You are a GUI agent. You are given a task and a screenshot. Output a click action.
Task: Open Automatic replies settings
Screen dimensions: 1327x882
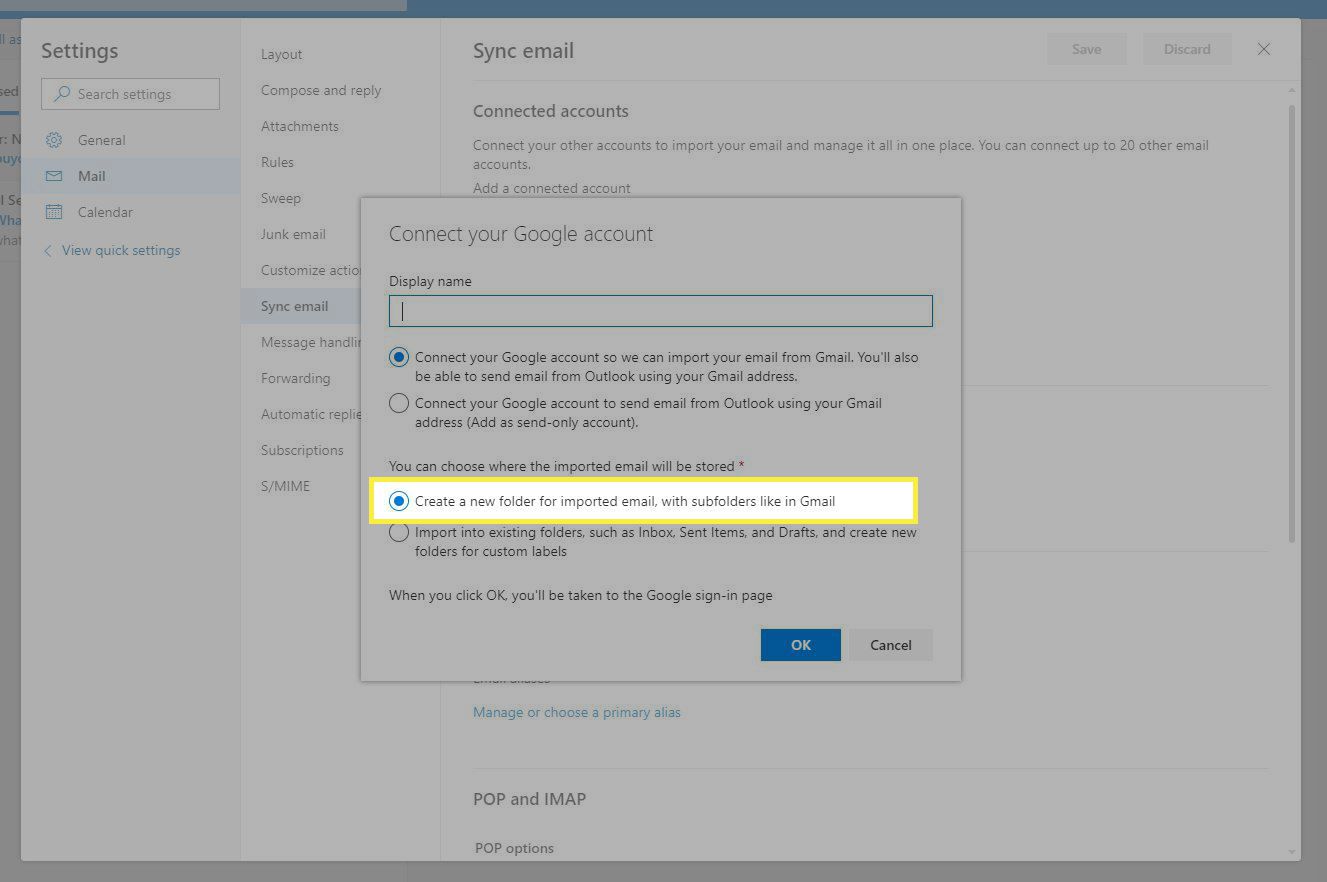311,414
